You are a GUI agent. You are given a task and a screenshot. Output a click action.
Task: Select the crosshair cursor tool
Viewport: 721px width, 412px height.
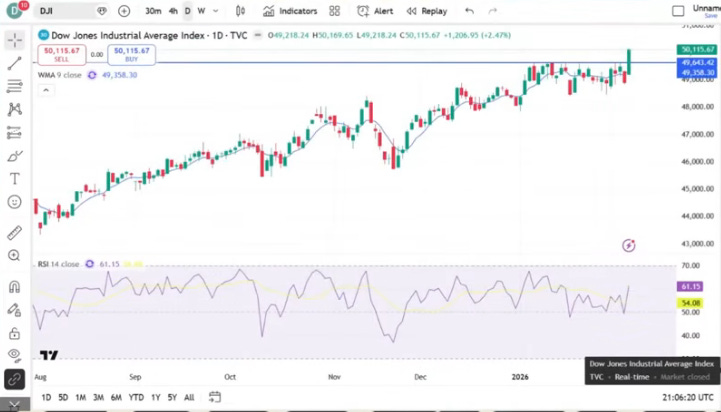(14, 40)
